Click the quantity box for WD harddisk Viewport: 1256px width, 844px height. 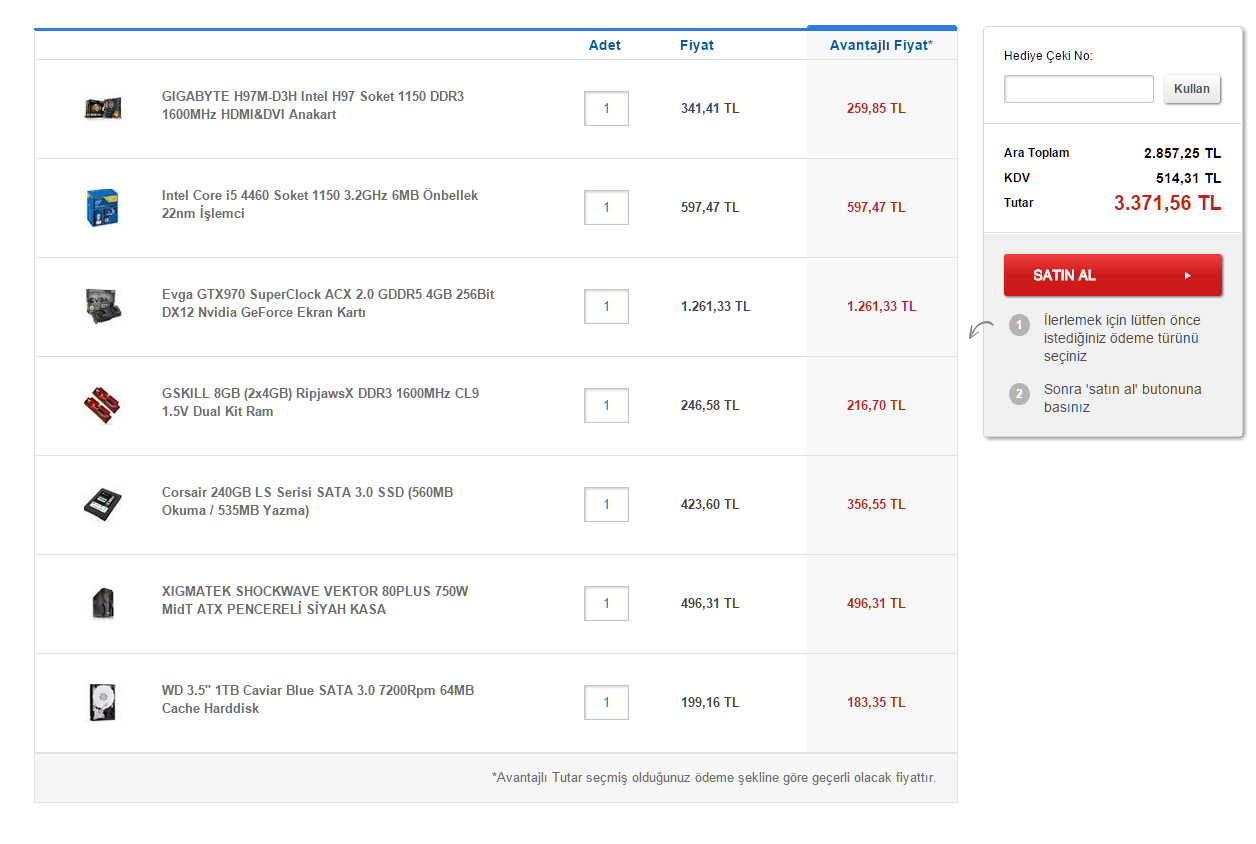pos(606,702)
